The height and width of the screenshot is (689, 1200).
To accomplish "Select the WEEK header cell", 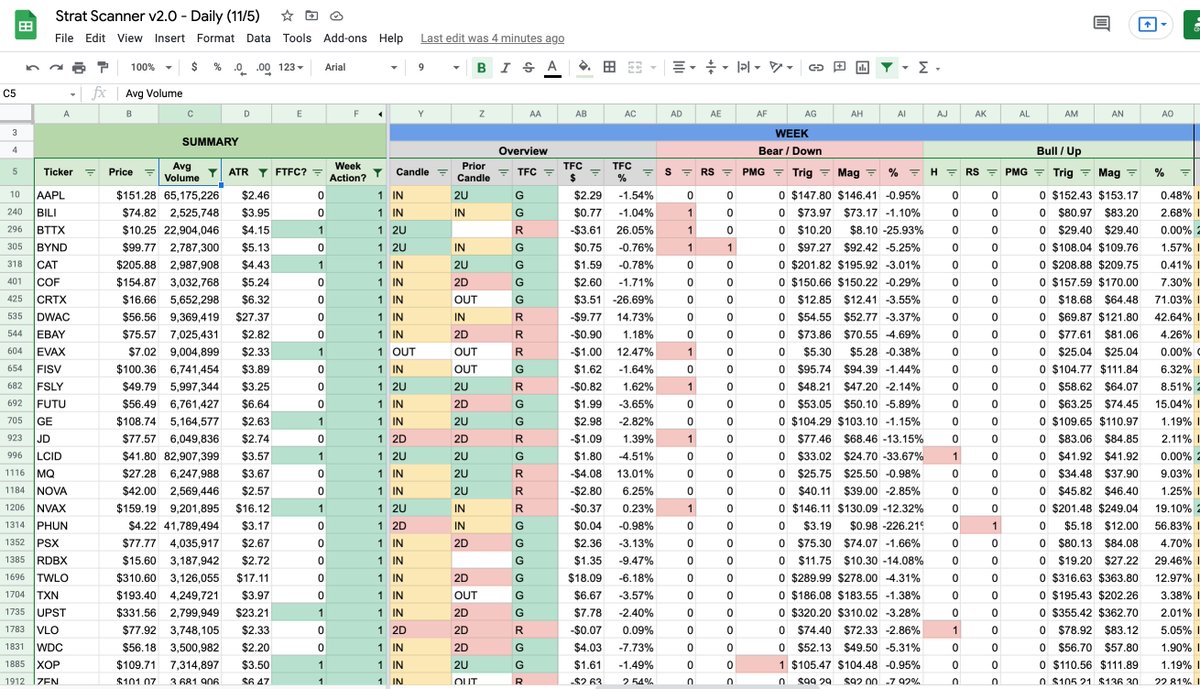I will [x=792, y=133].
